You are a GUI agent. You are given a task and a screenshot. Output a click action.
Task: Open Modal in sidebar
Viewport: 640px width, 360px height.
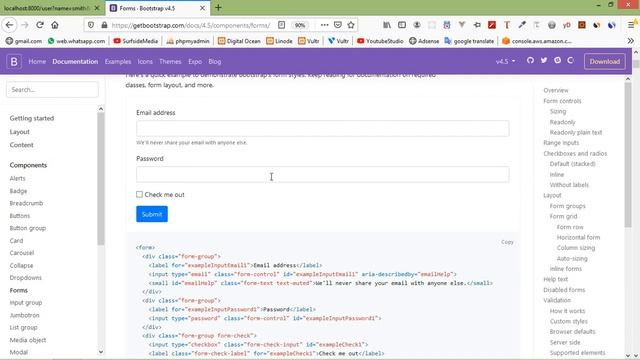point(19,352)
